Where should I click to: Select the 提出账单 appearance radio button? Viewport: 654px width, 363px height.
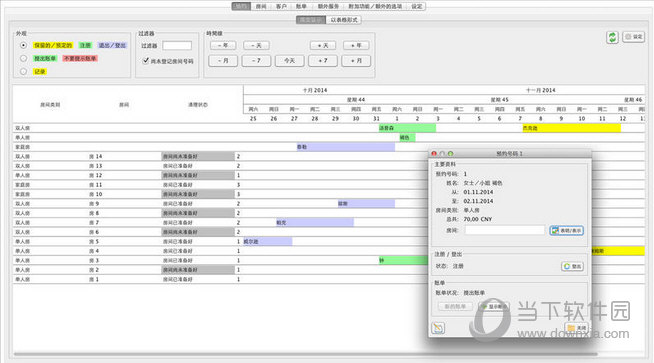(23, 58)
